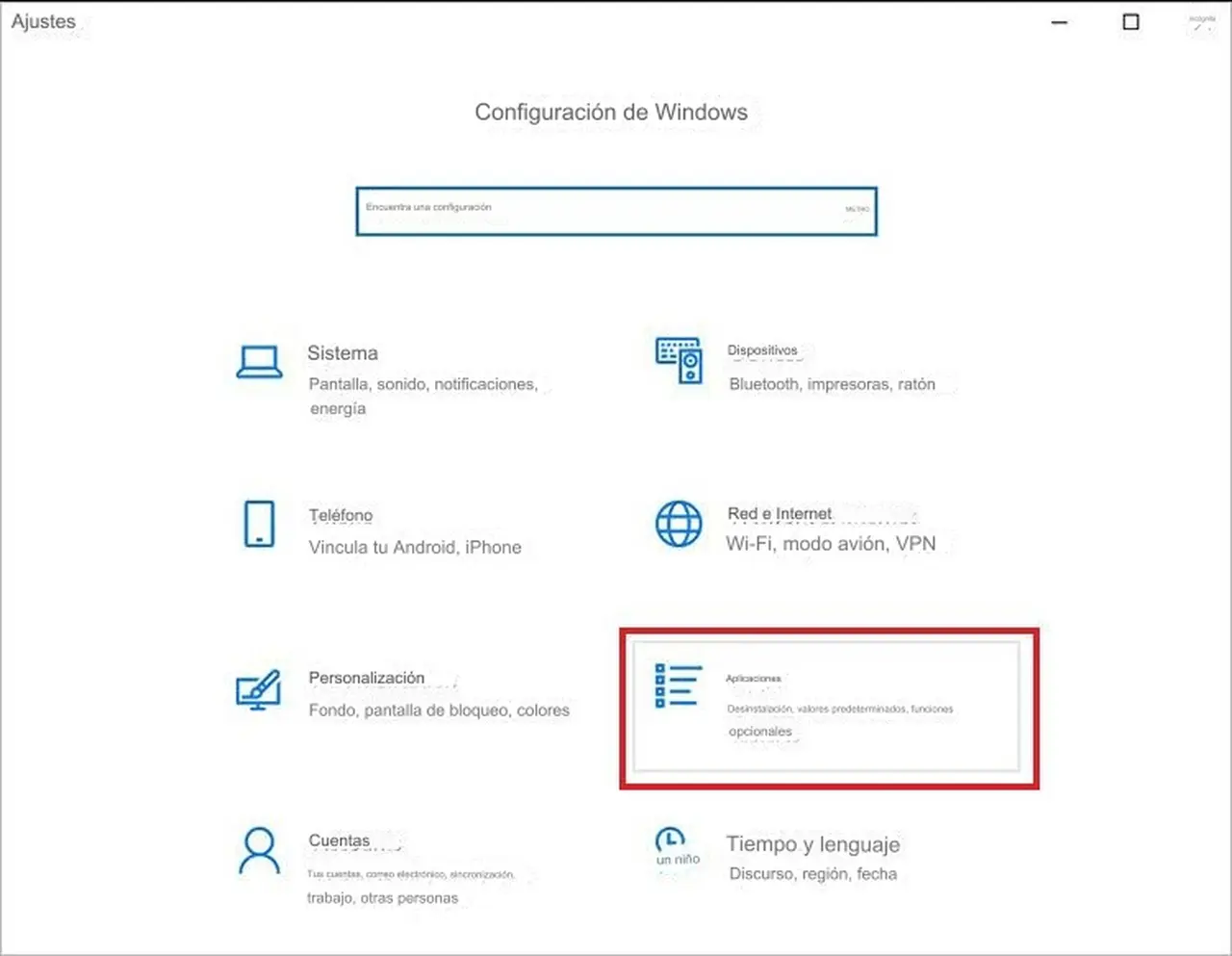Viewport: 1232px width, 956px height.
Task: Click the Aplicaciones list icon
Action: tap(679, 685)
